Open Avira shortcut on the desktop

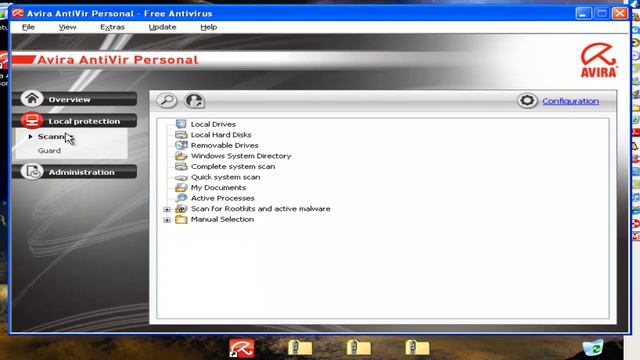(242, 348)
